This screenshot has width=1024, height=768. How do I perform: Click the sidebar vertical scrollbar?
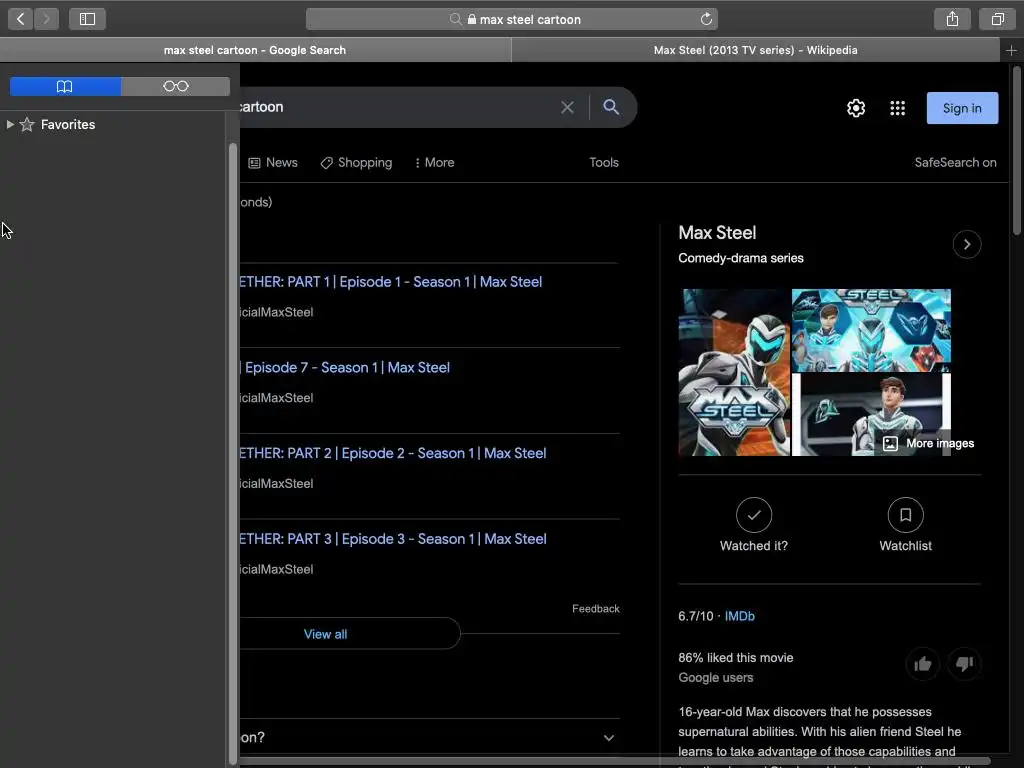[x=232, y=451]
